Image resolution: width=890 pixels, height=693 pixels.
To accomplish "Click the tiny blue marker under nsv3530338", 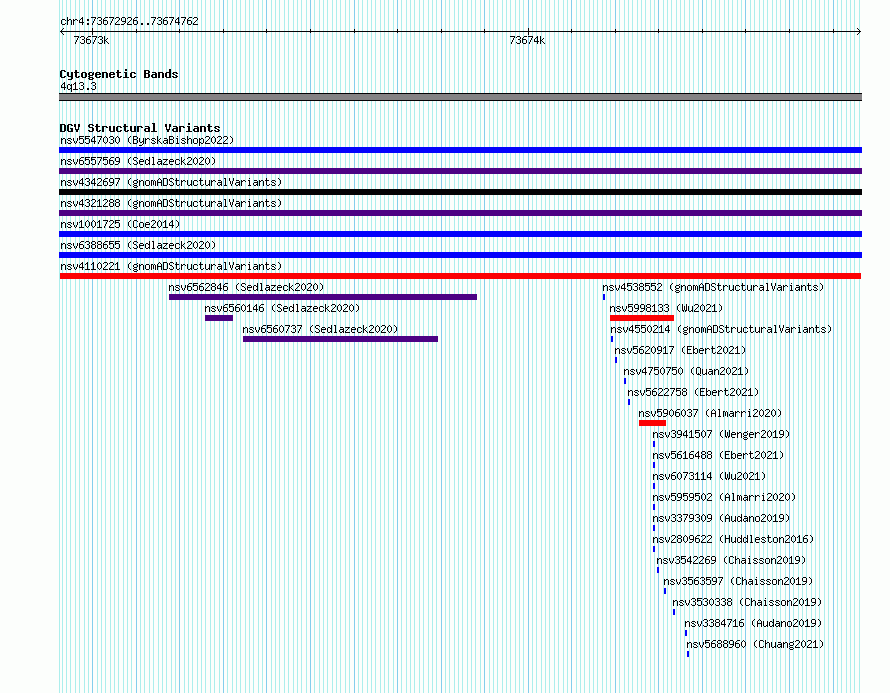I will pyautogui.click(x=674, y=612).
